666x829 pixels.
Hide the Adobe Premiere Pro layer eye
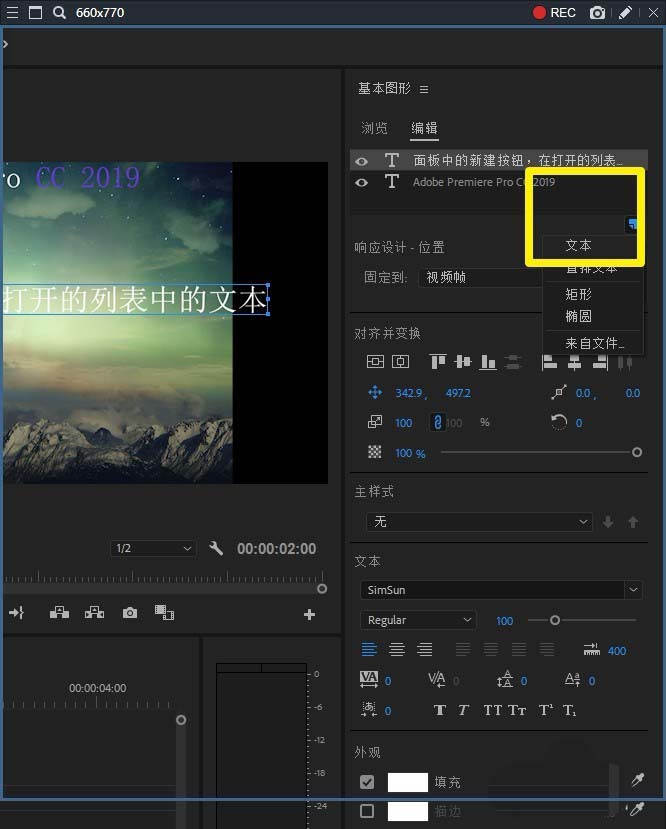362,182
